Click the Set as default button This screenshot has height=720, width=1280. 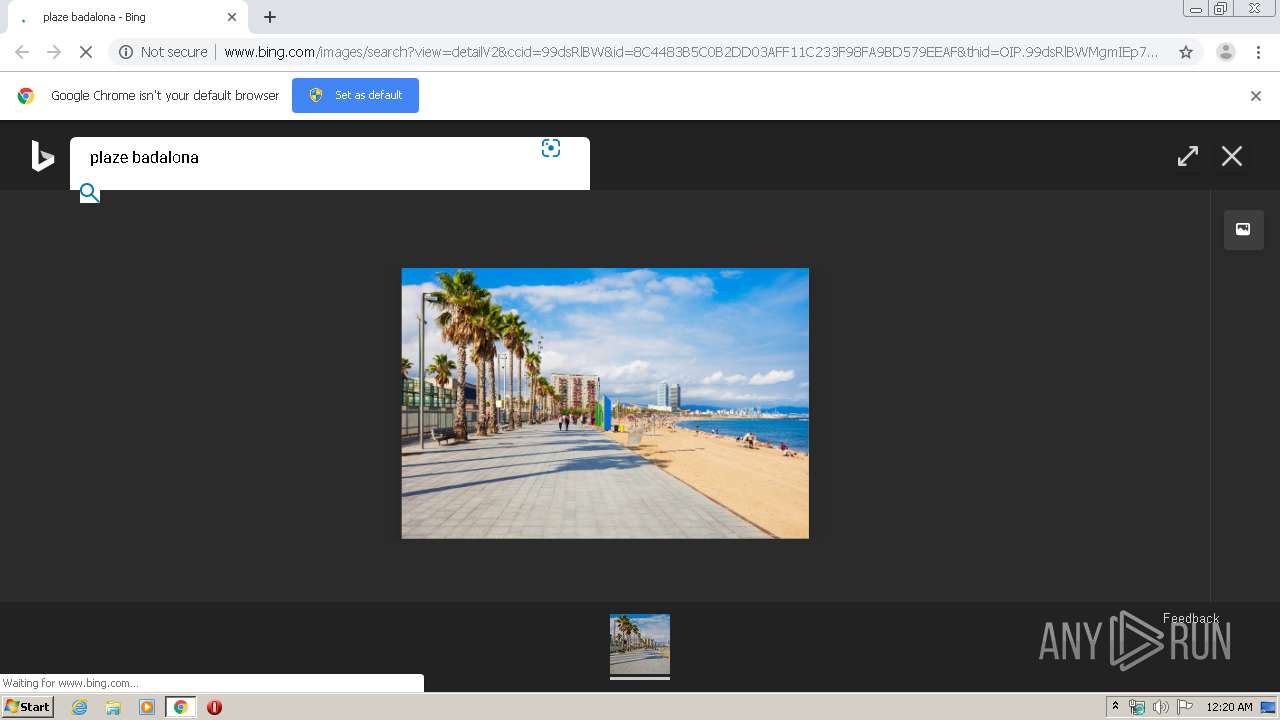355,95
